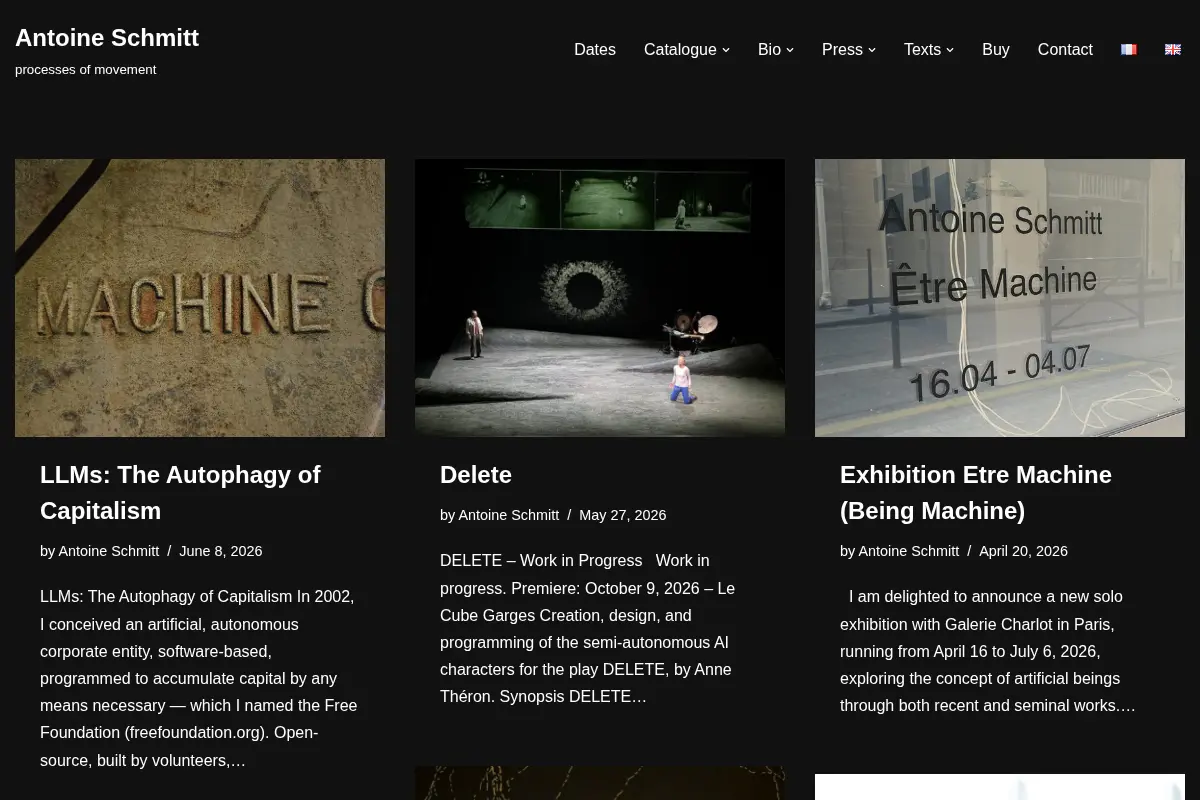The height and width of the screenshot is (800, 1200).
Task: Expand the Bio submenu chevron
Action: pyautogui.click(x=790, y=50)
